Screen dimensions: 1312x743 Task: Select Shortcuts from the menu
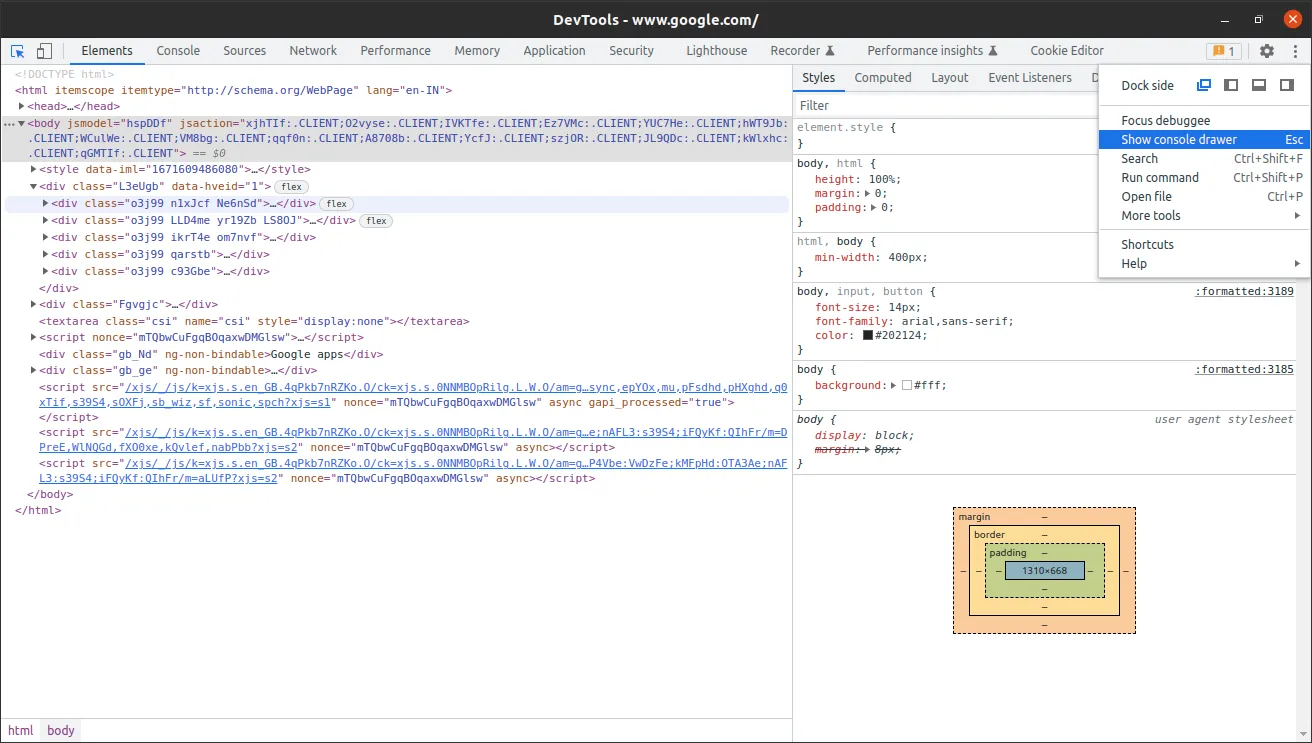click(1204, 245)
